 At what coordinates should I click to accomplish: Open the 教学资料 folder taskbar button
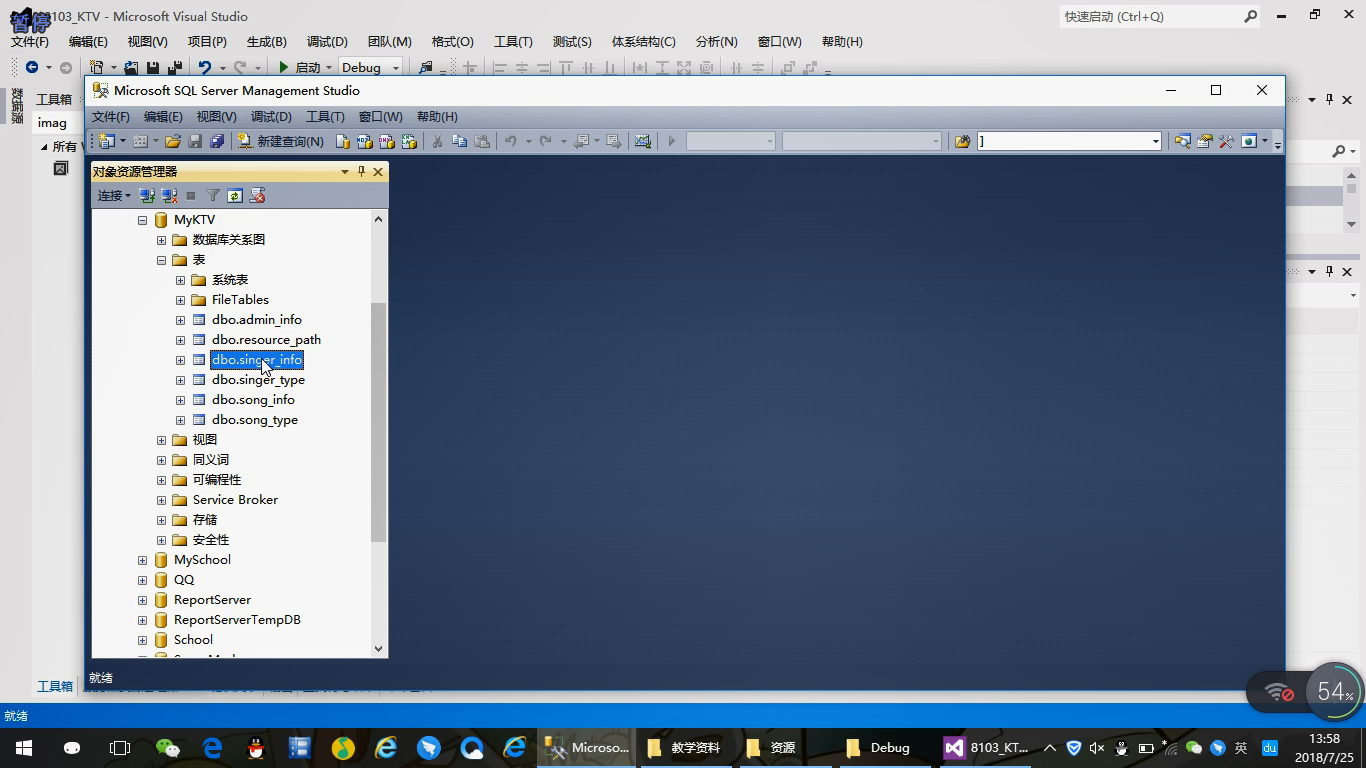pyautogui.click(x=685, y=747)
